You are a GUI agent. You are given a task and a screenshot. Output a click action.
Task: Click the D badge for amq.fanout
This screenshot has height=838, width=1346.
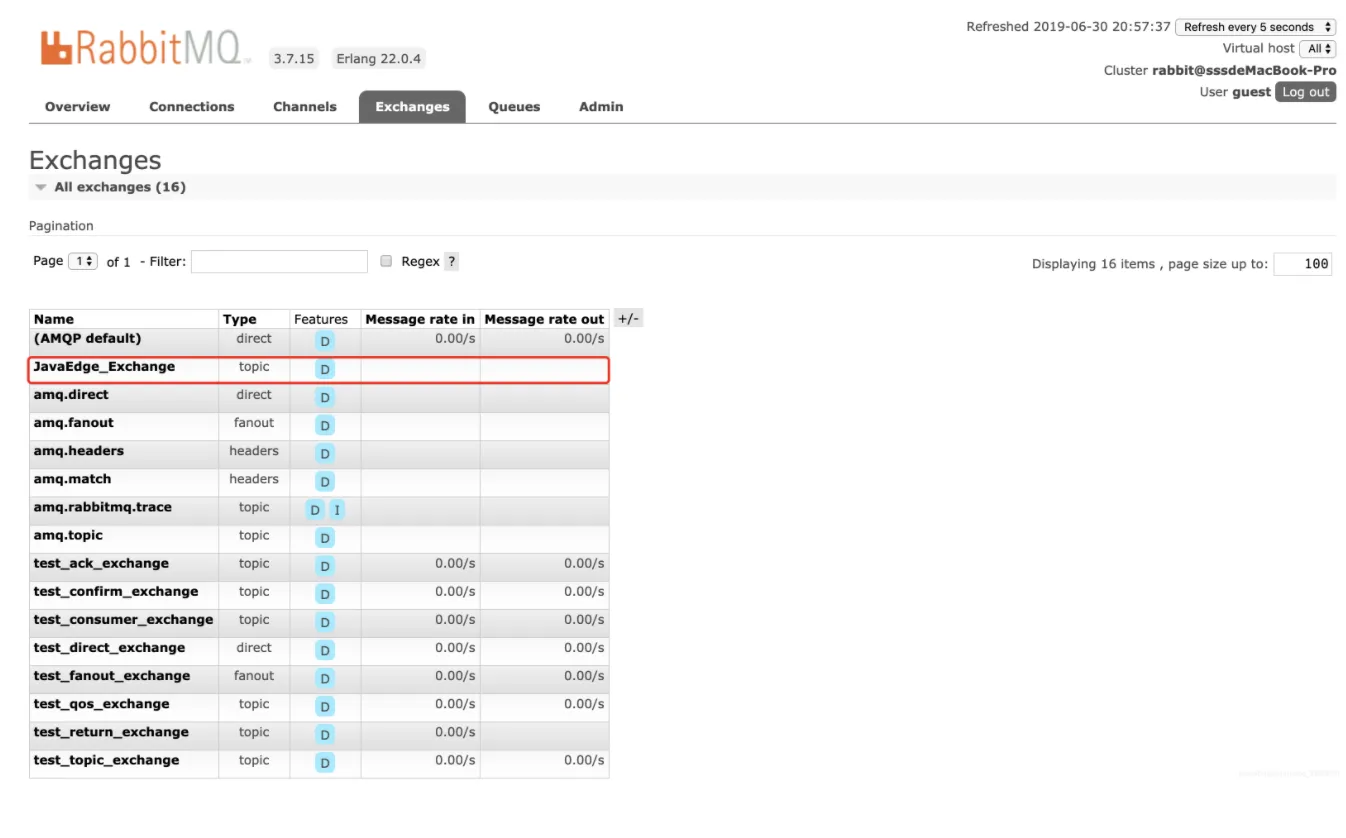point(324,425)
